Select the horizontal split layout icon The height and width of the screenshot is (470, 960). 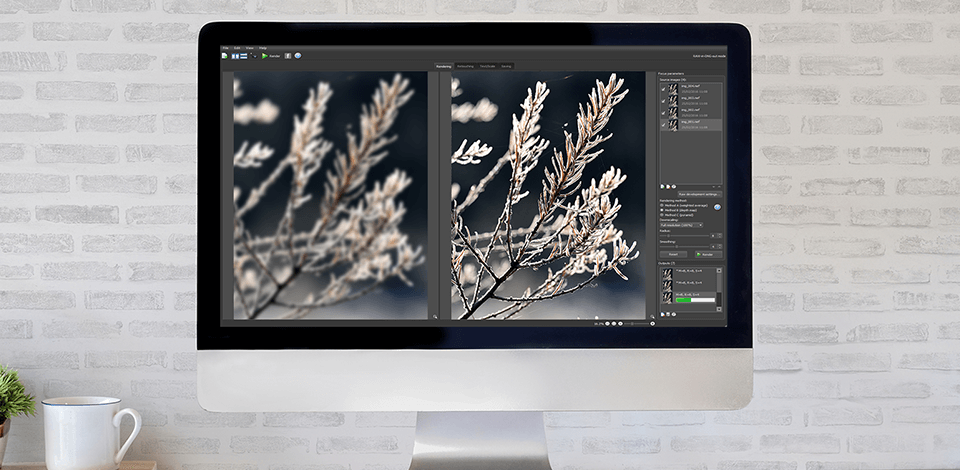(244, 56)
